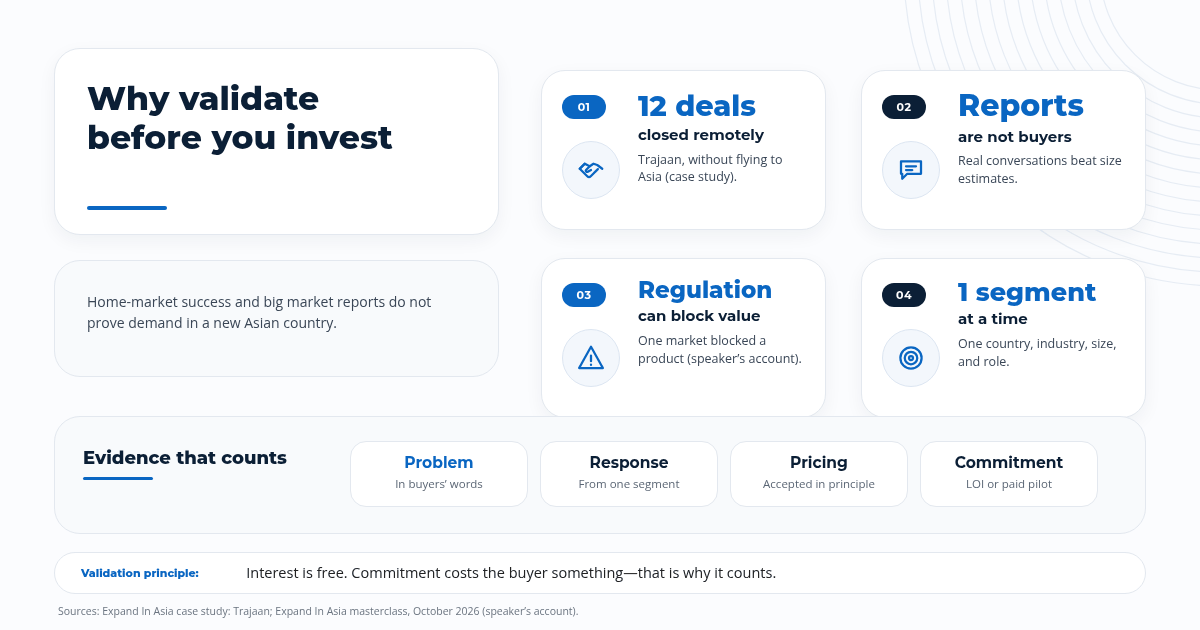Viewport: 1200px width, 630px height.
Task: Click the Sources footnote text
Action: click(318, 611)
